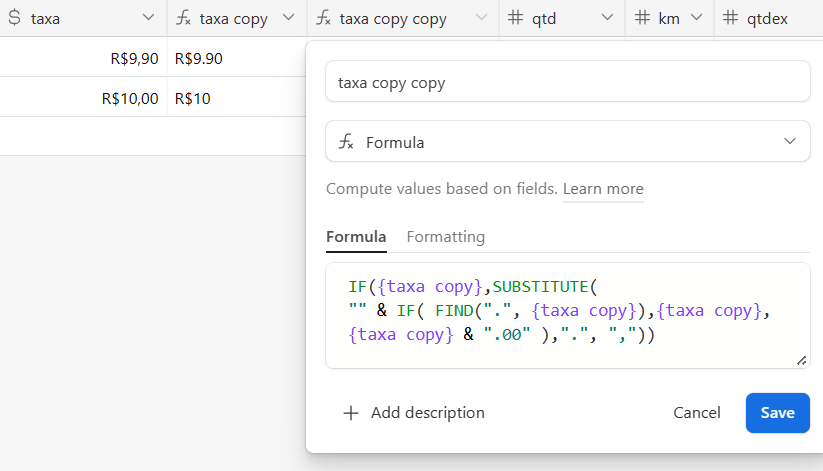Viewport: 823px width, 471px height.
Task: Click the Save button
Action: point(777,413)
